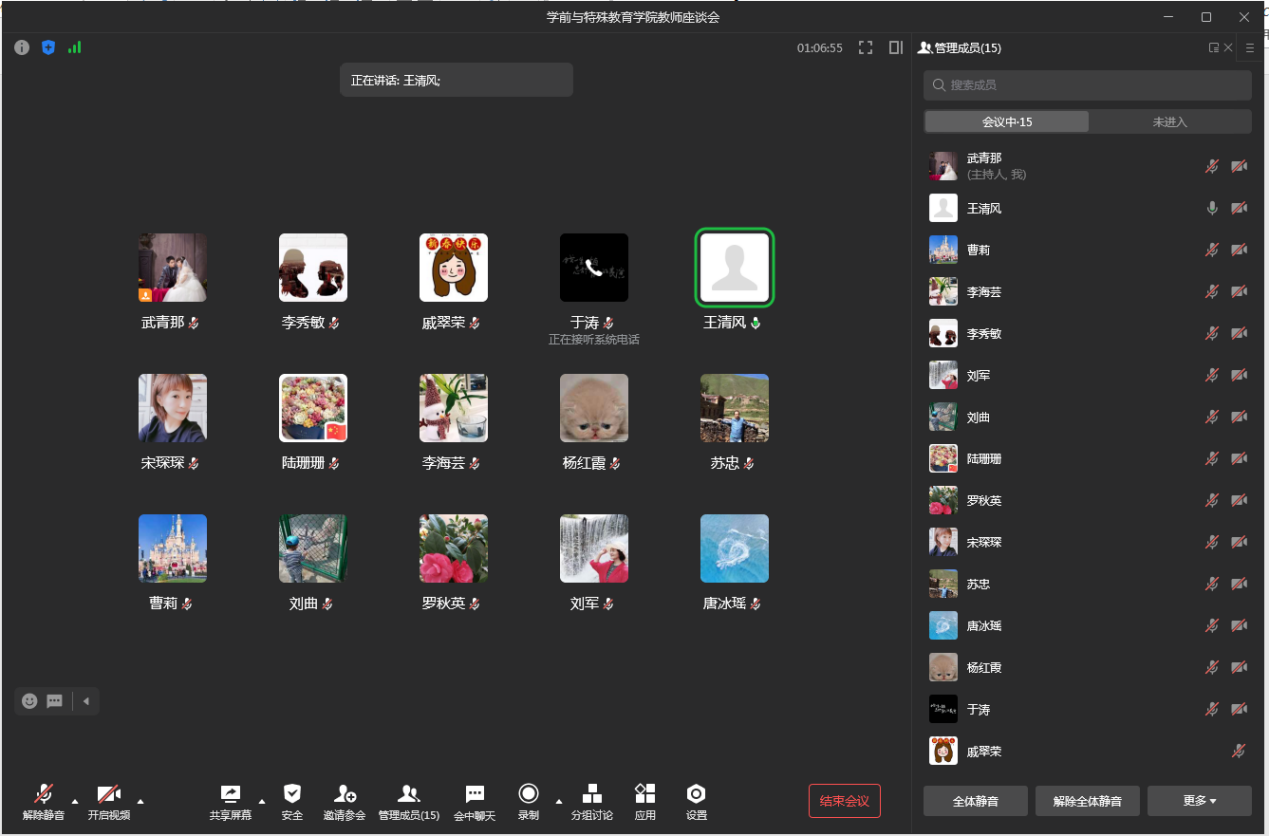Click the Share Screen (共享屏幕) icon

230,794
